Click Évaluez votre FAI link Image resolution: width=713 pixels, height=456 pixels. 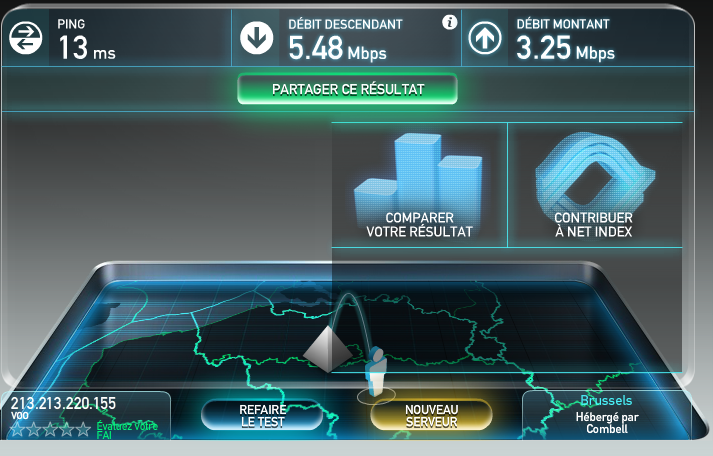tap(127, 430)
